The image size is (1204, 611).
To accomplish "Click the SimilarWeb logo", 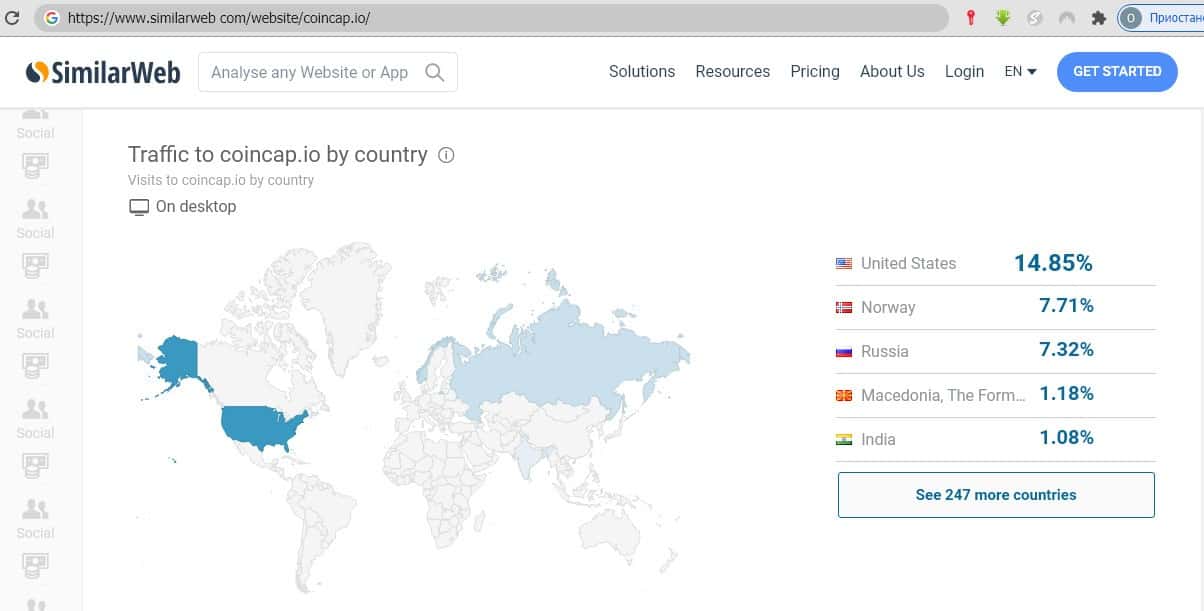I will click(x=103, y=72).
